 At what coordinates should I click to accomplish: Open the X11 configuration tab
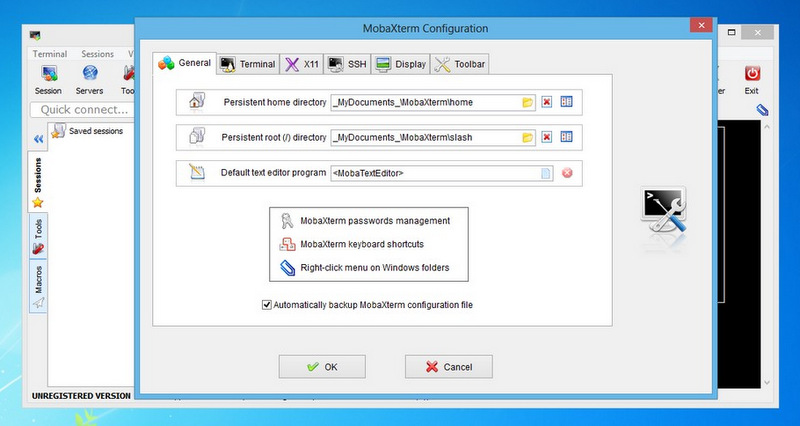pos(302,64)
